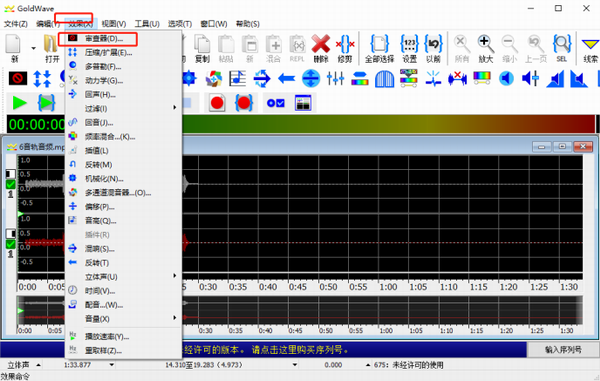Choose 回声(H) echo menu entry
600x381 pixels.
pos(123,94)
